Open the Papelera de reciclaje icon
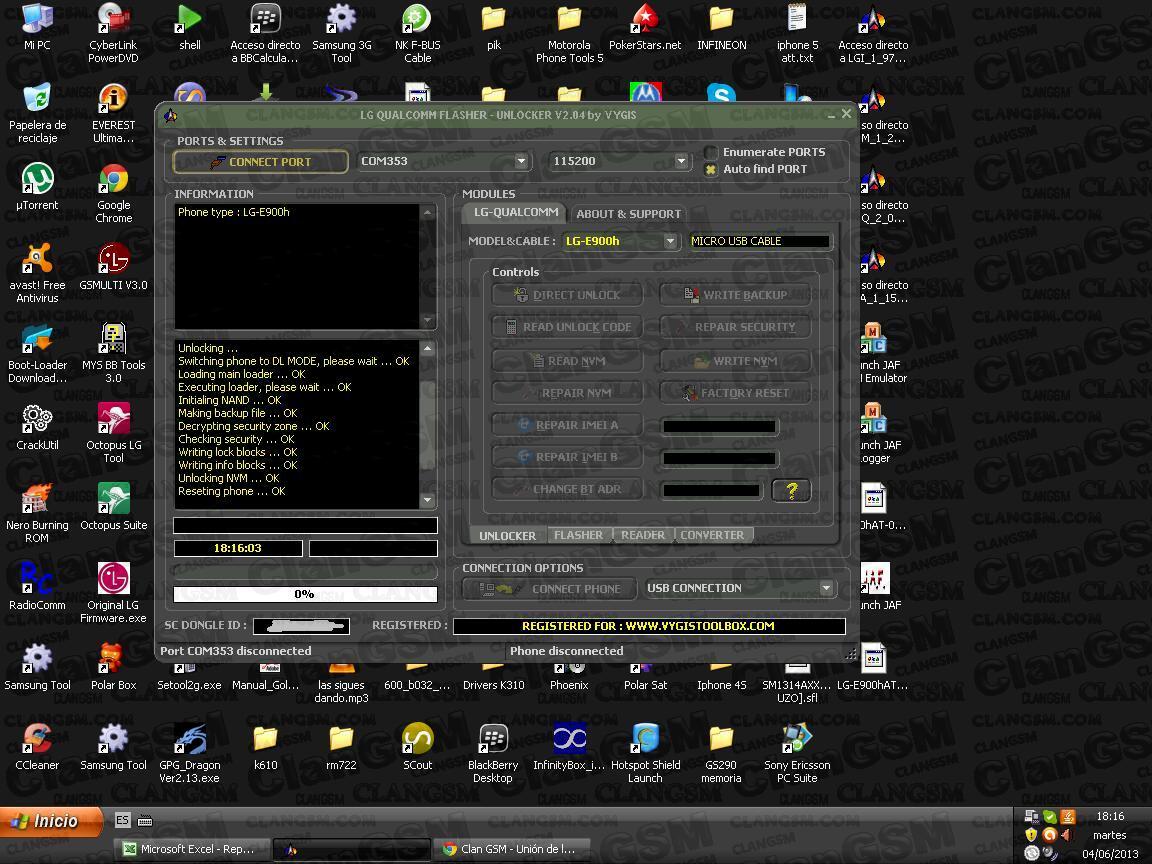The width and height of the screenshot is (1152, 864). (37, 113)
